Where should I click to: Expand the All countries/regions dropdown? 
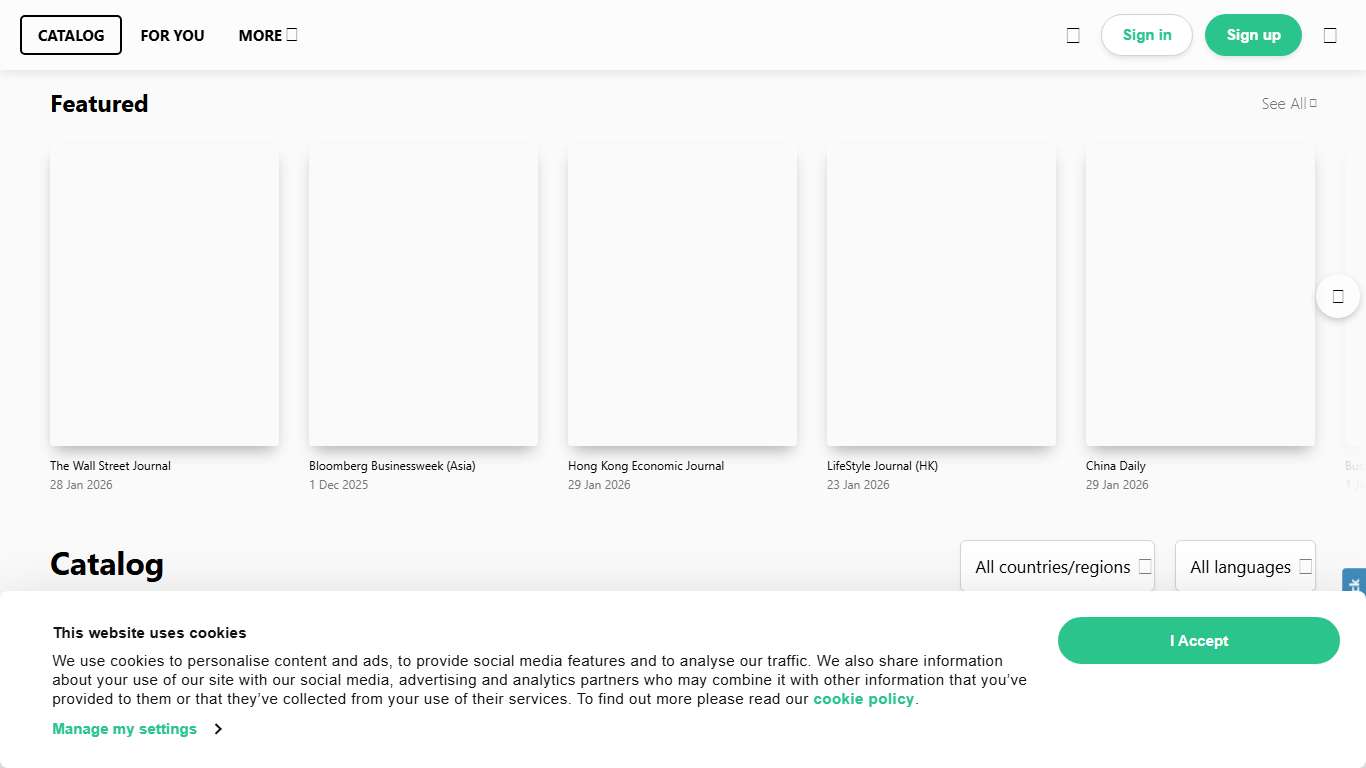(1057, 567)
